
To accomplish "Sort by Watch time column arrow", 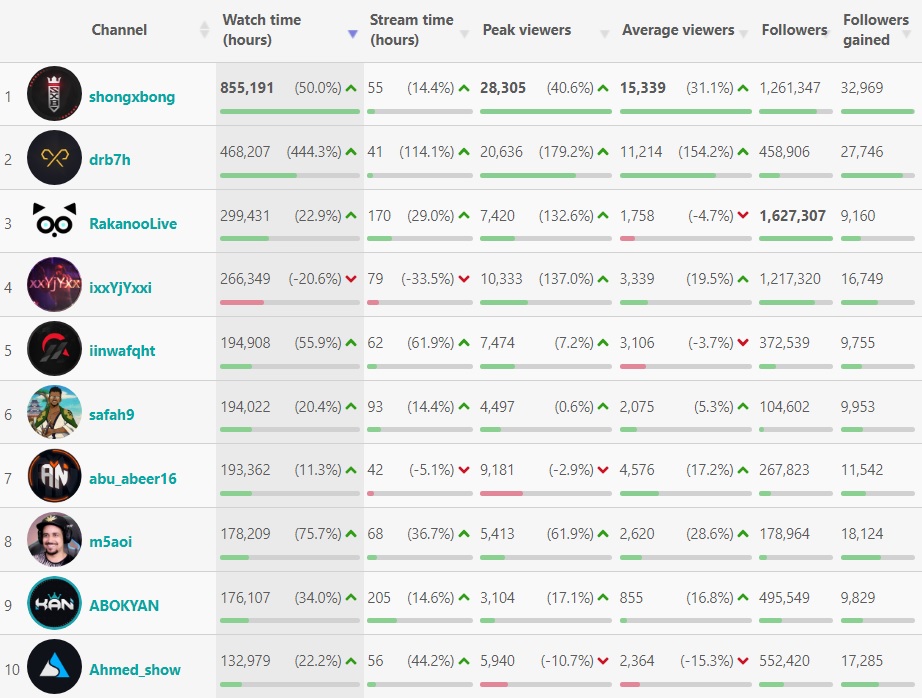I will coord(352,33).
